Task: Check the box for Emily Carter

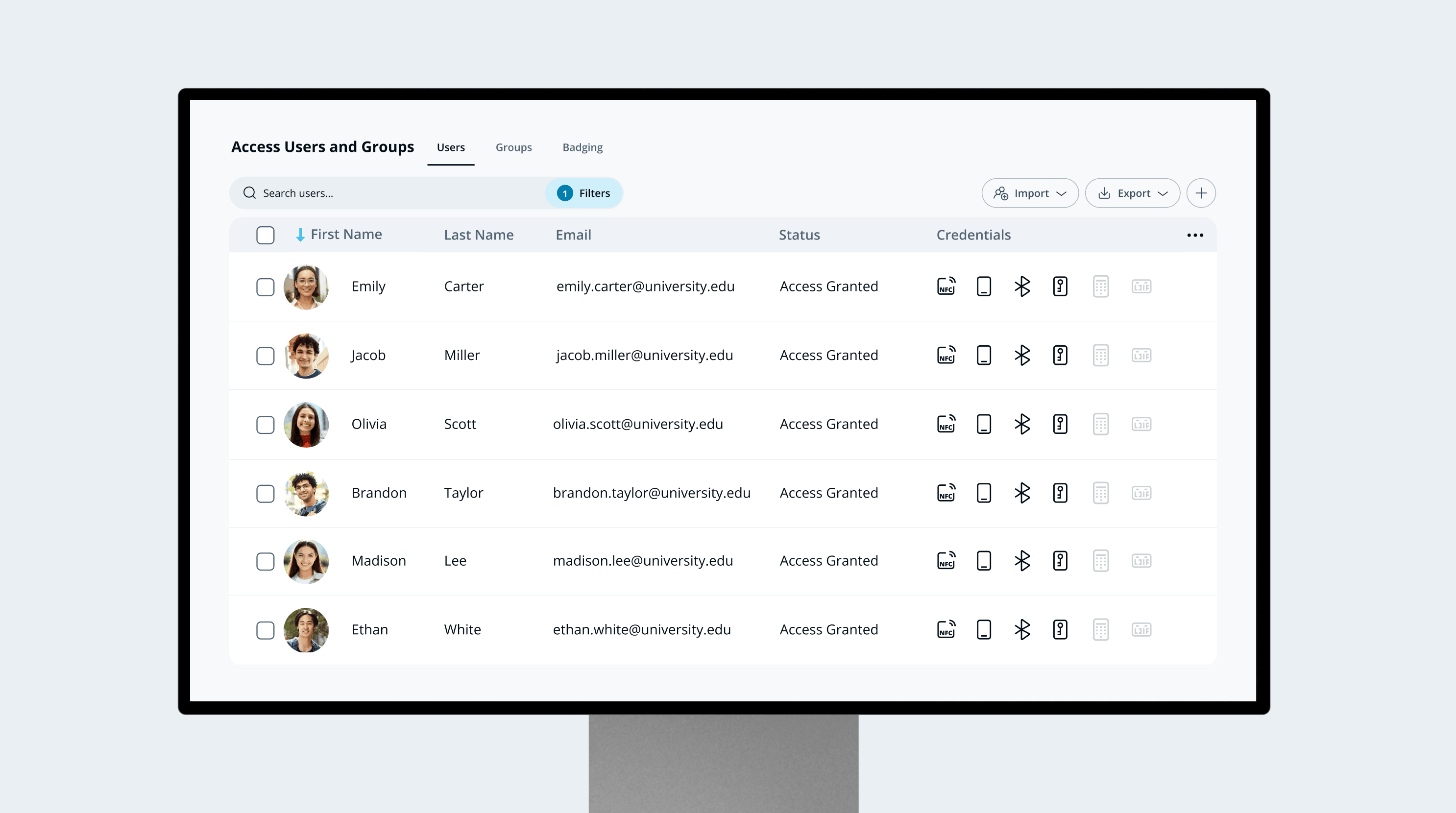Action: point(265,287)
